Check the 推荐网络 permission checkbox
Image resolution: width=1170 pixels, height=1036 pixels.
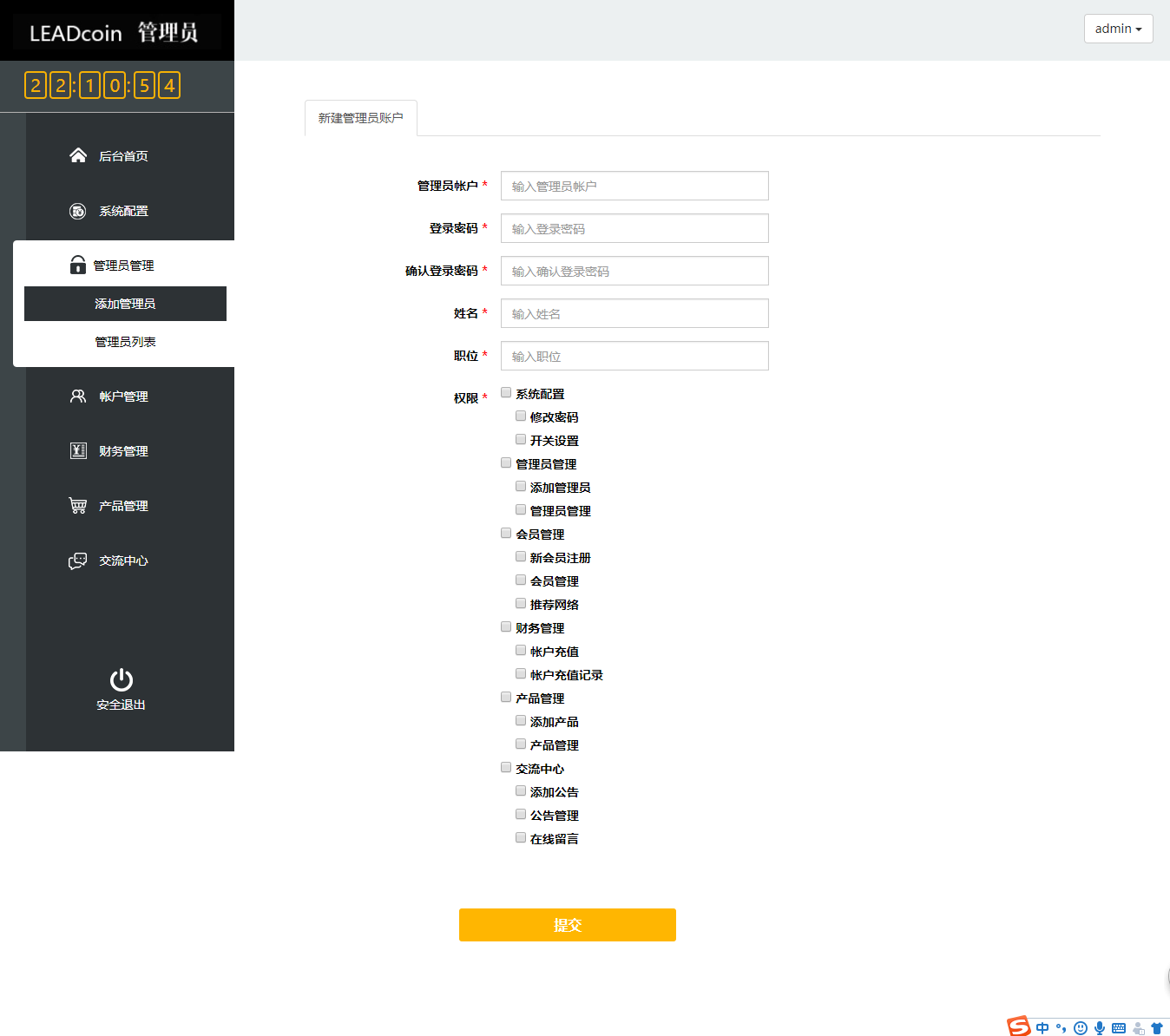point(521,604)
